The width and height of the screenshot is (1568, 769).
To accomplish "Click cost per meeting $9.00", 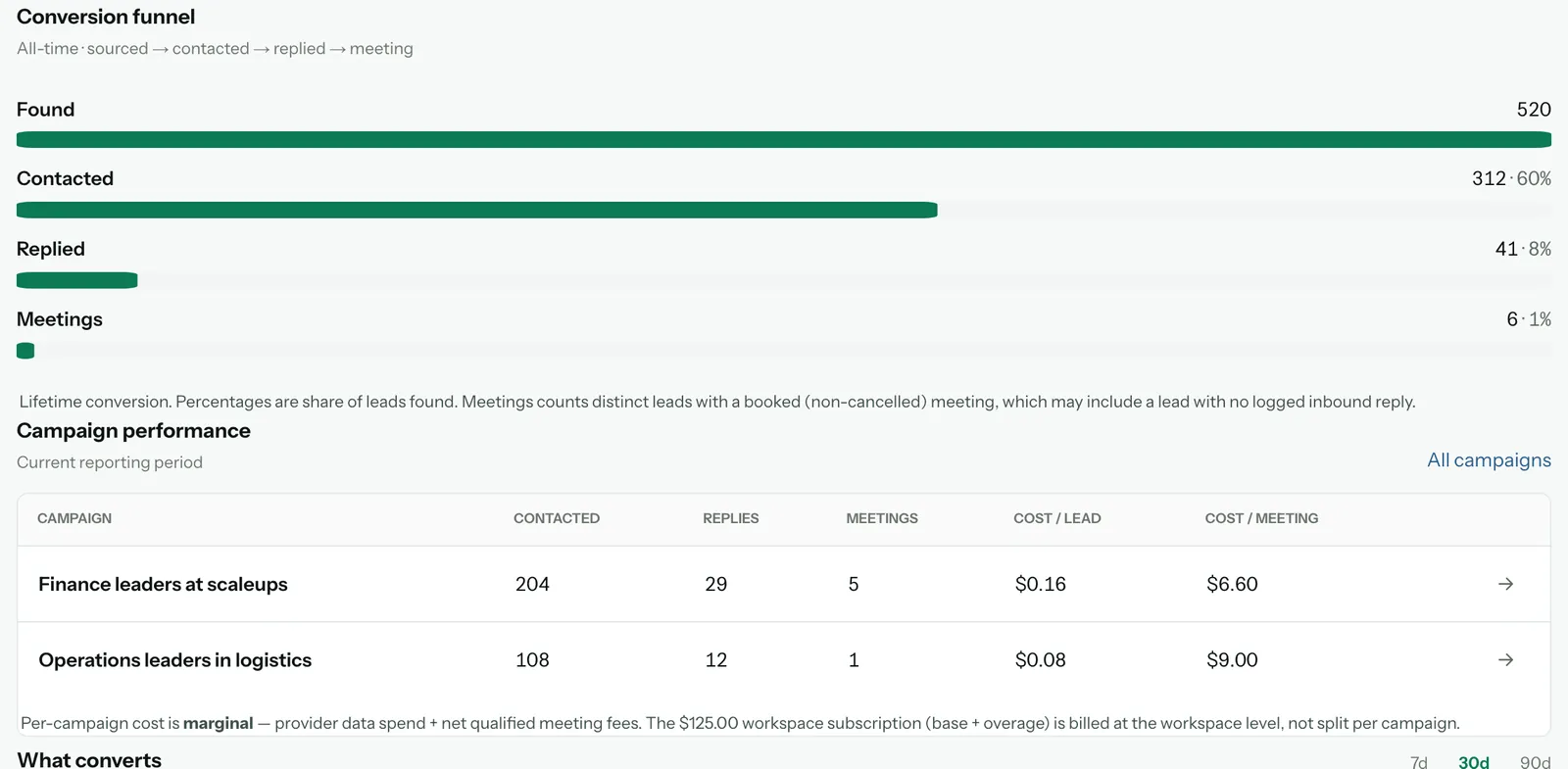I will click(x=1232, y=660).
